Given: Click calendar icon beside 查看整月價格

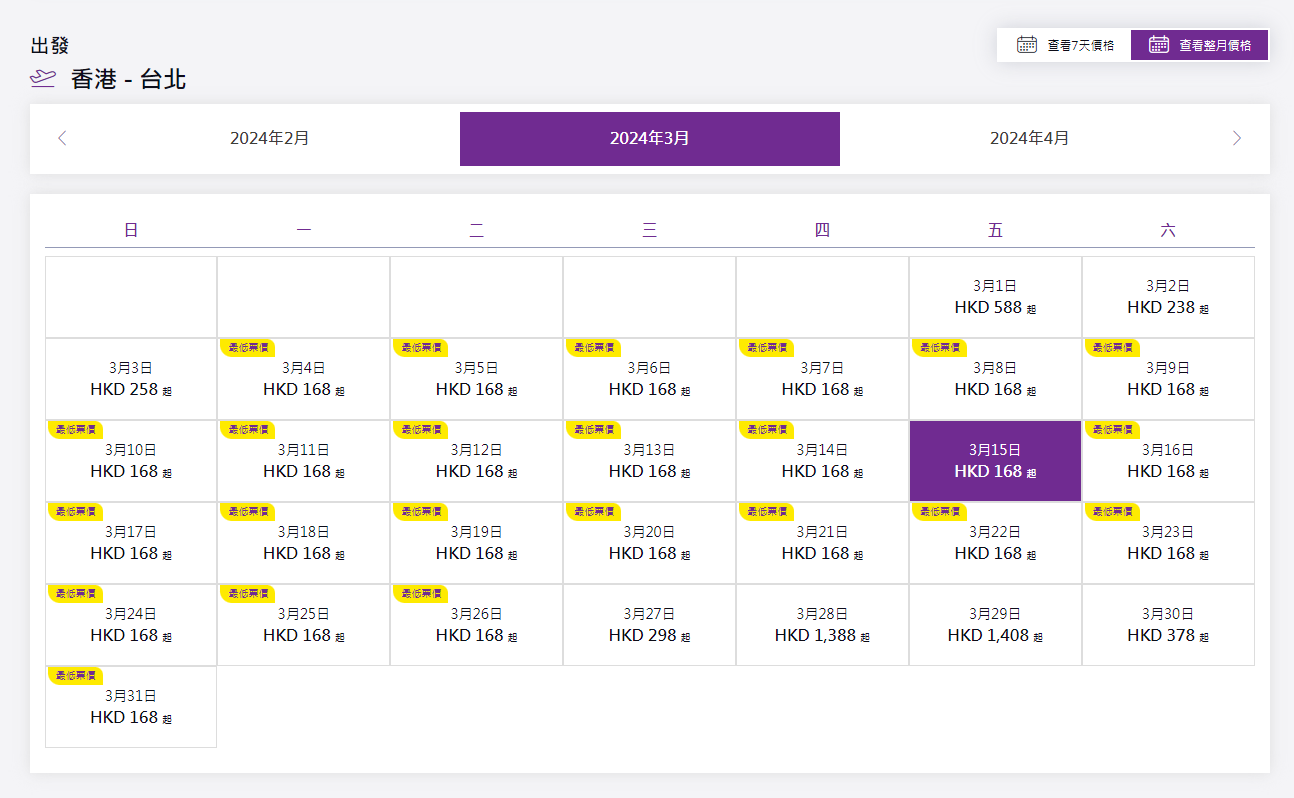Looking at the screenshot, I should [1159, 45].
